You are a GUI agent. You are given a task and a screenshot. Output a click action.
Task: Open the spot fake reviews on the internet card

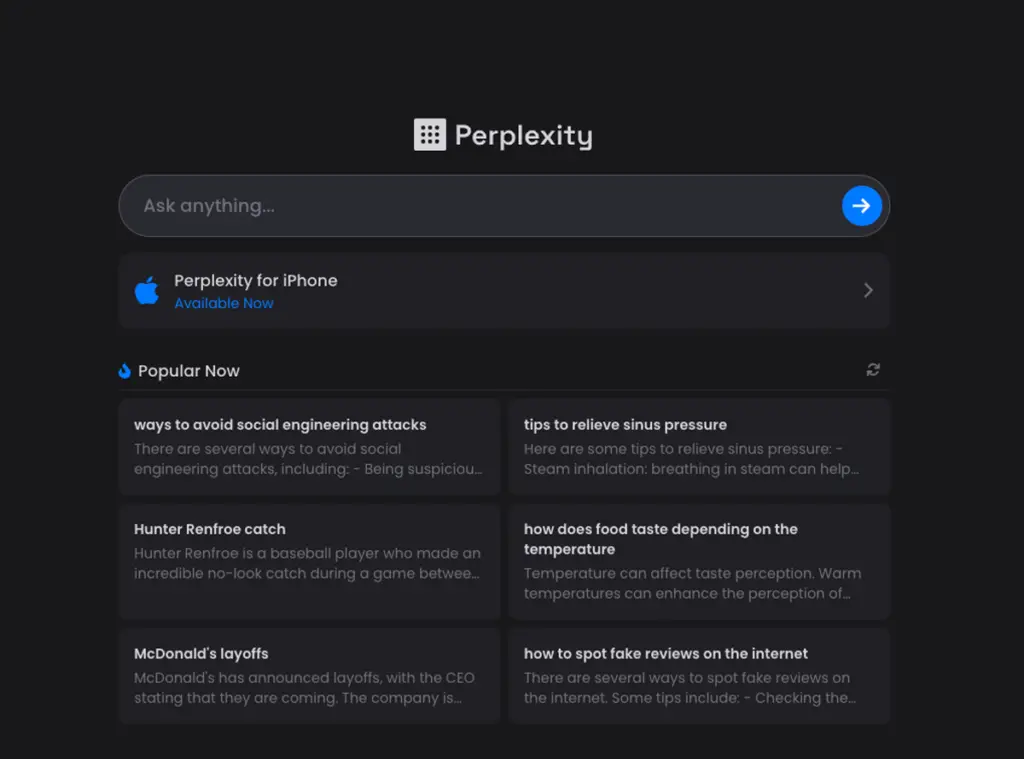click(699, 676)
